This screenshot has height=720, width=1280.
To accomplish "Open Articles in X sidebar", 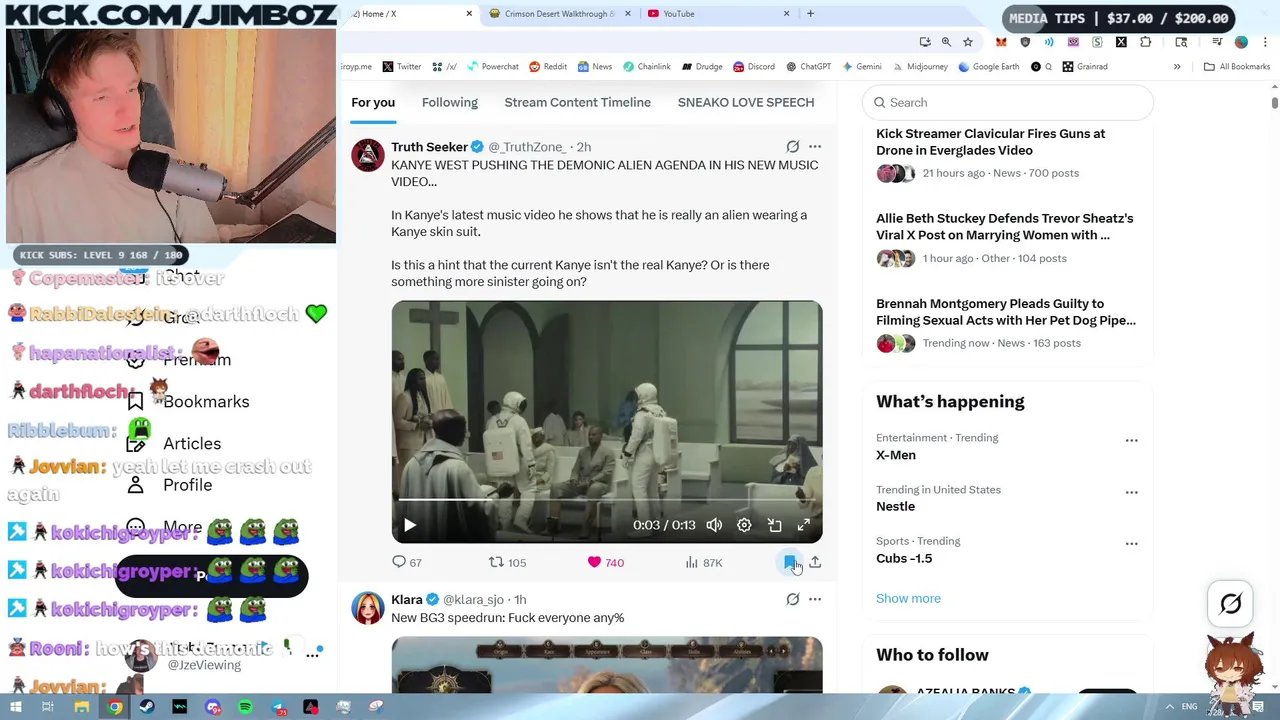I will (x=192, y=444).
